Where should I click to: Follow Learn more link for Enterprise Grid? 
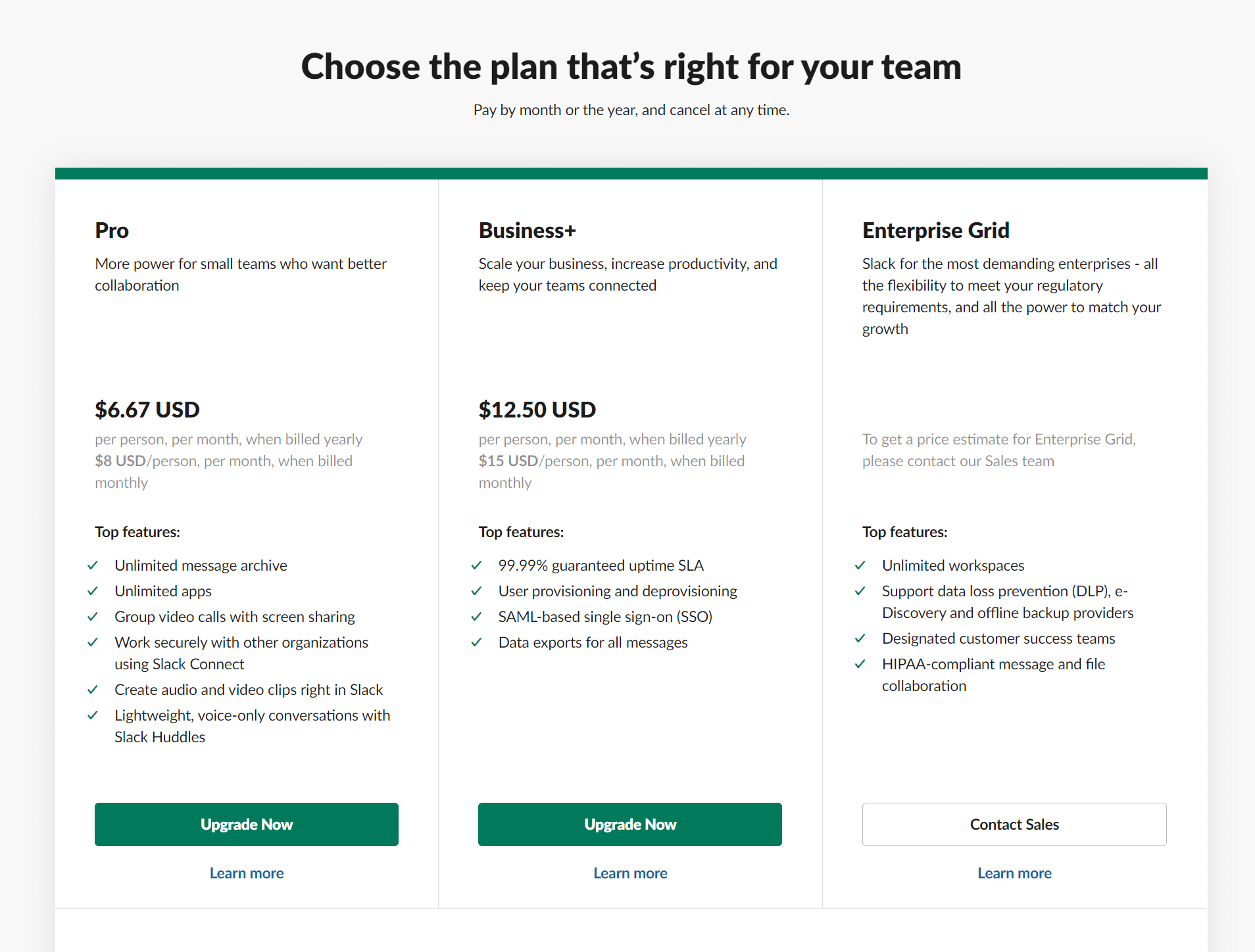1014,873
